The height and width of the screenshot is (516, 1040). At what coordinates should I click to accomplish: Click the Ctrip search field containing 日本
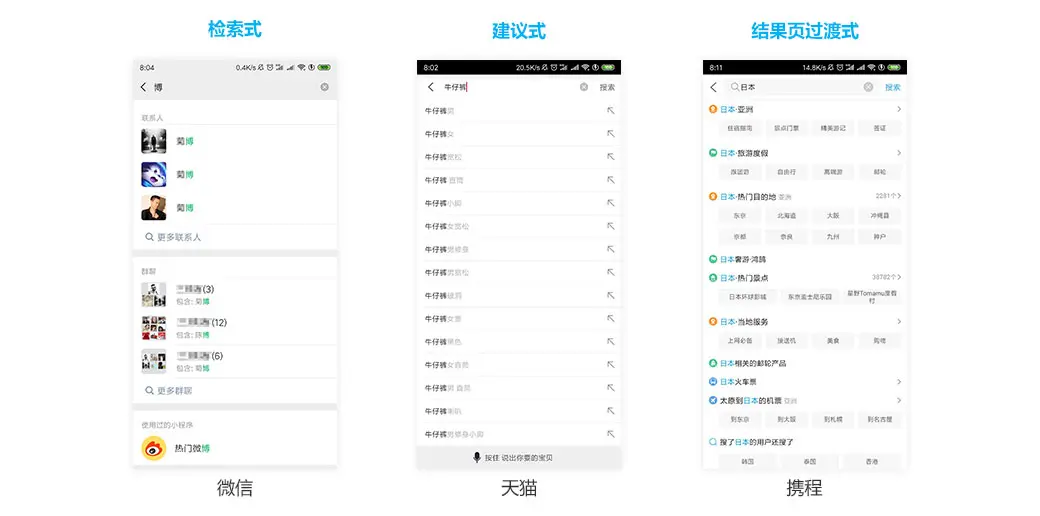coord(801,87)
